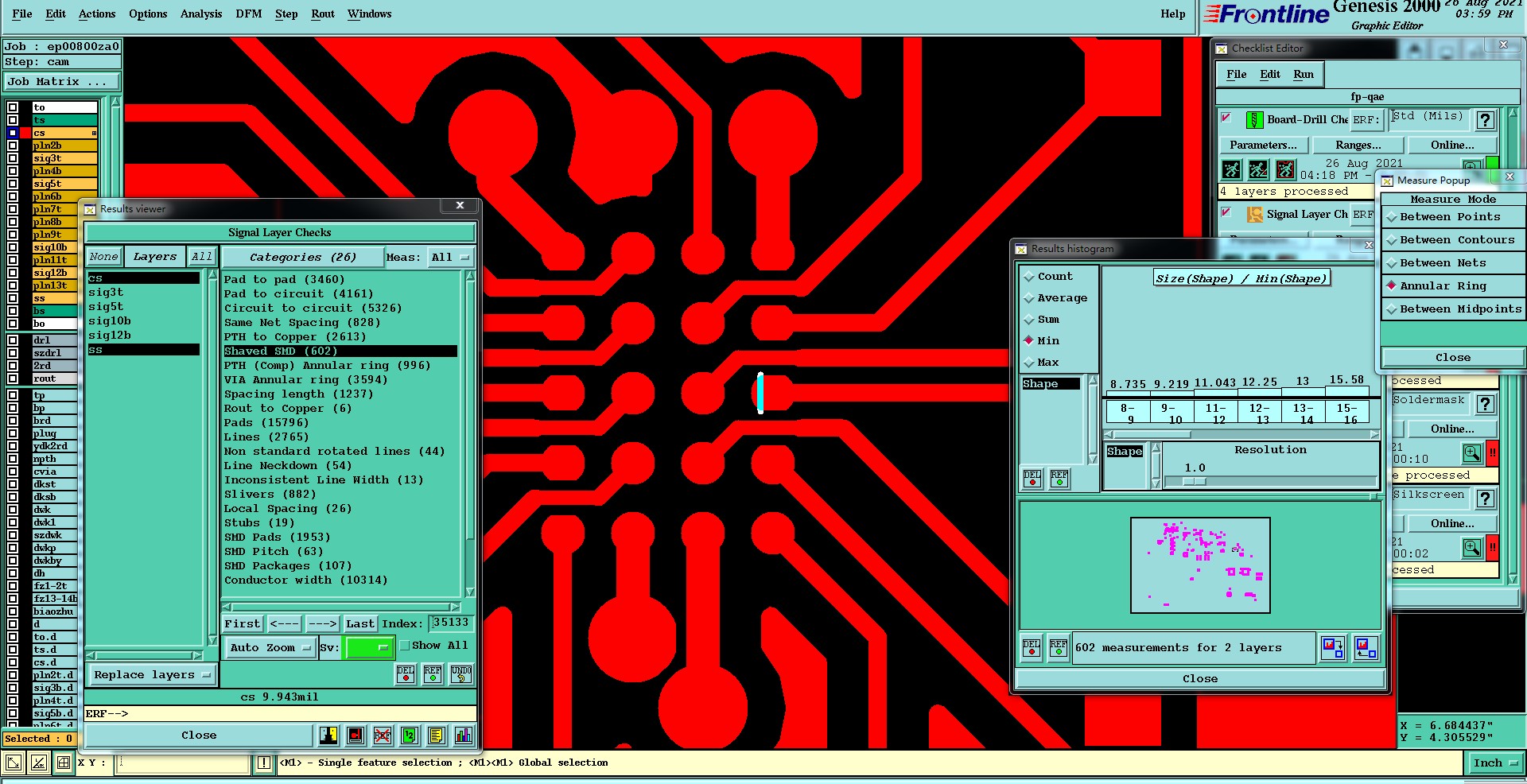Click the Silkscreen help question mark icon
1527x784 pixels.
[1484, 499]
